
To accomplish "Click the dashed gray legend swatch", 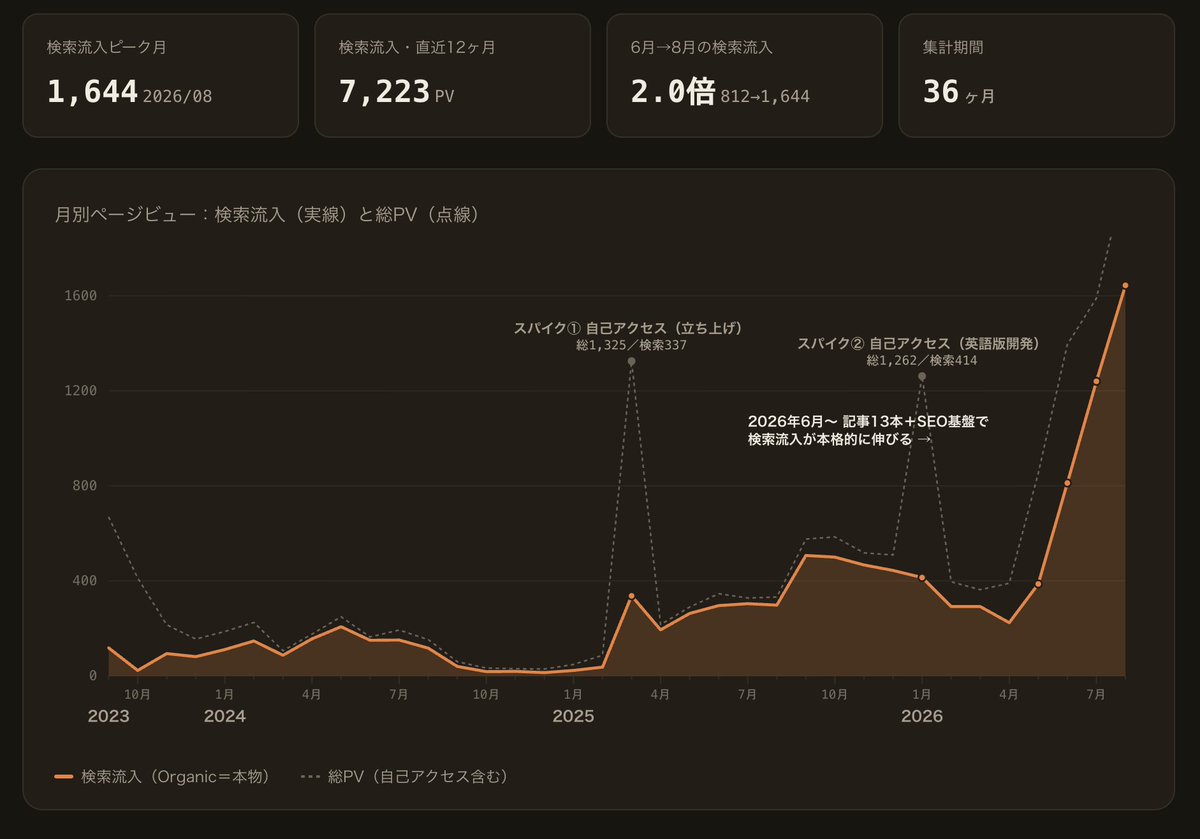I will (310, 776).
